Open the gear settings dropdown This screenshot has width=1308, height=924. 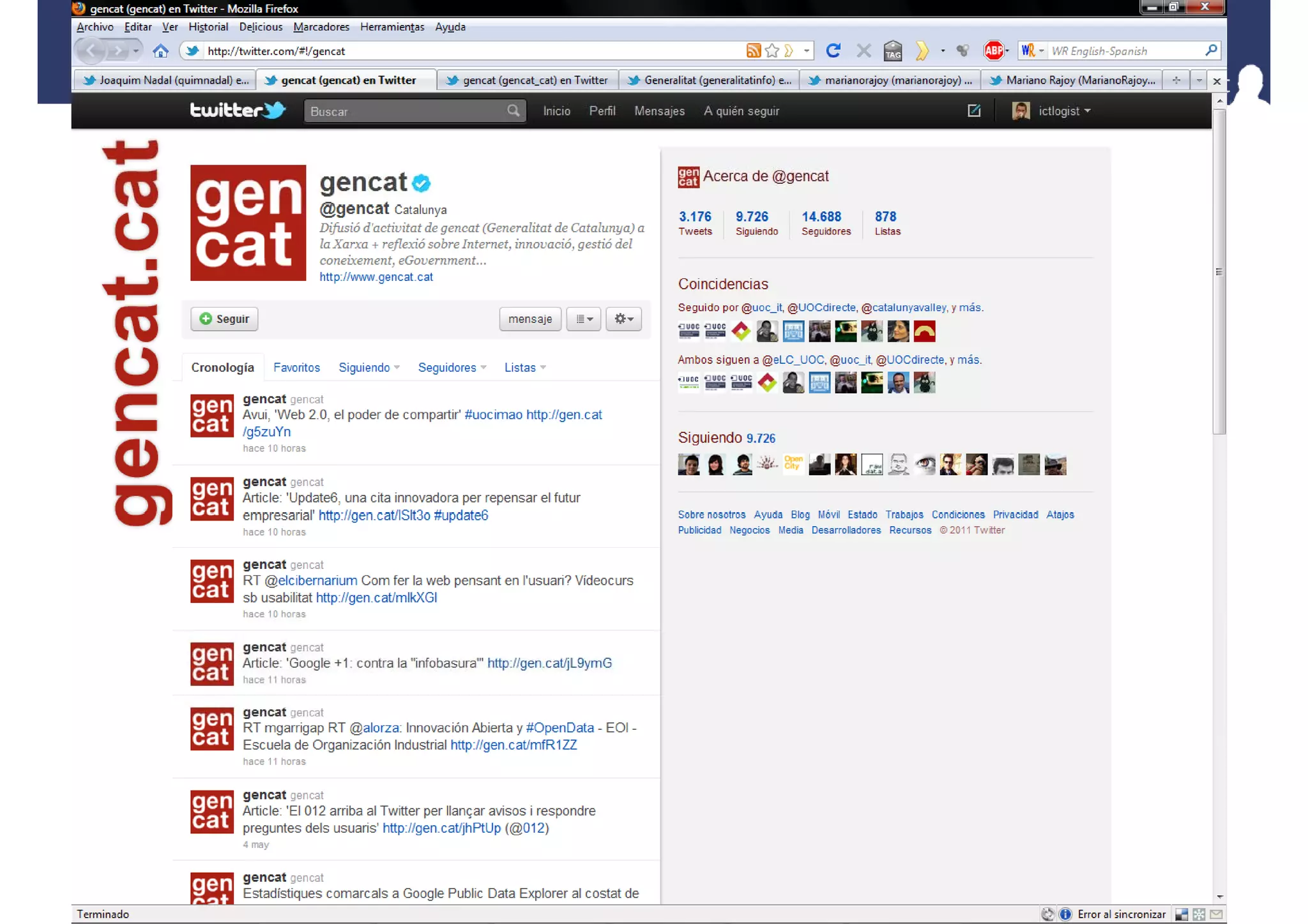point(623,319)
